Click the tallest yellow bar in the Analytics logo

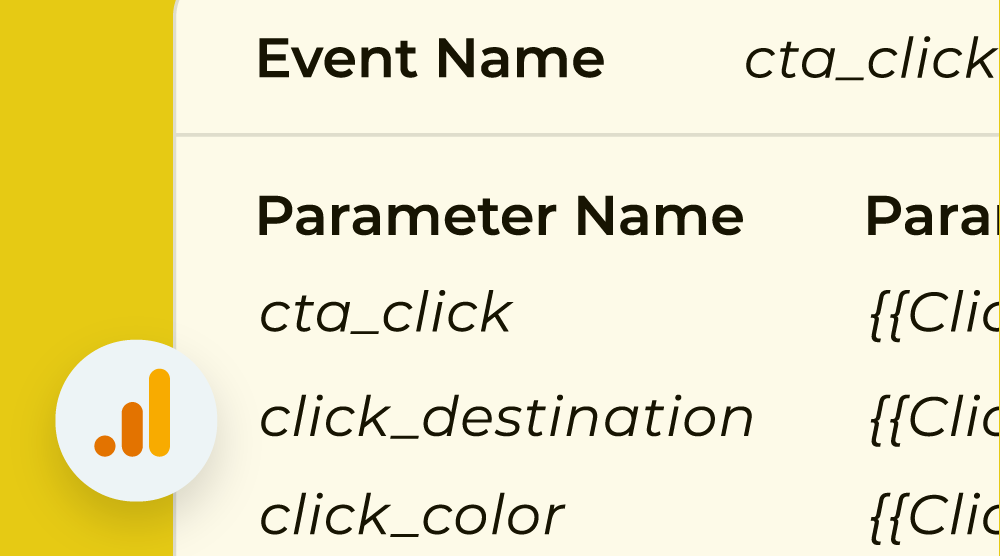[x=160, y=411]
